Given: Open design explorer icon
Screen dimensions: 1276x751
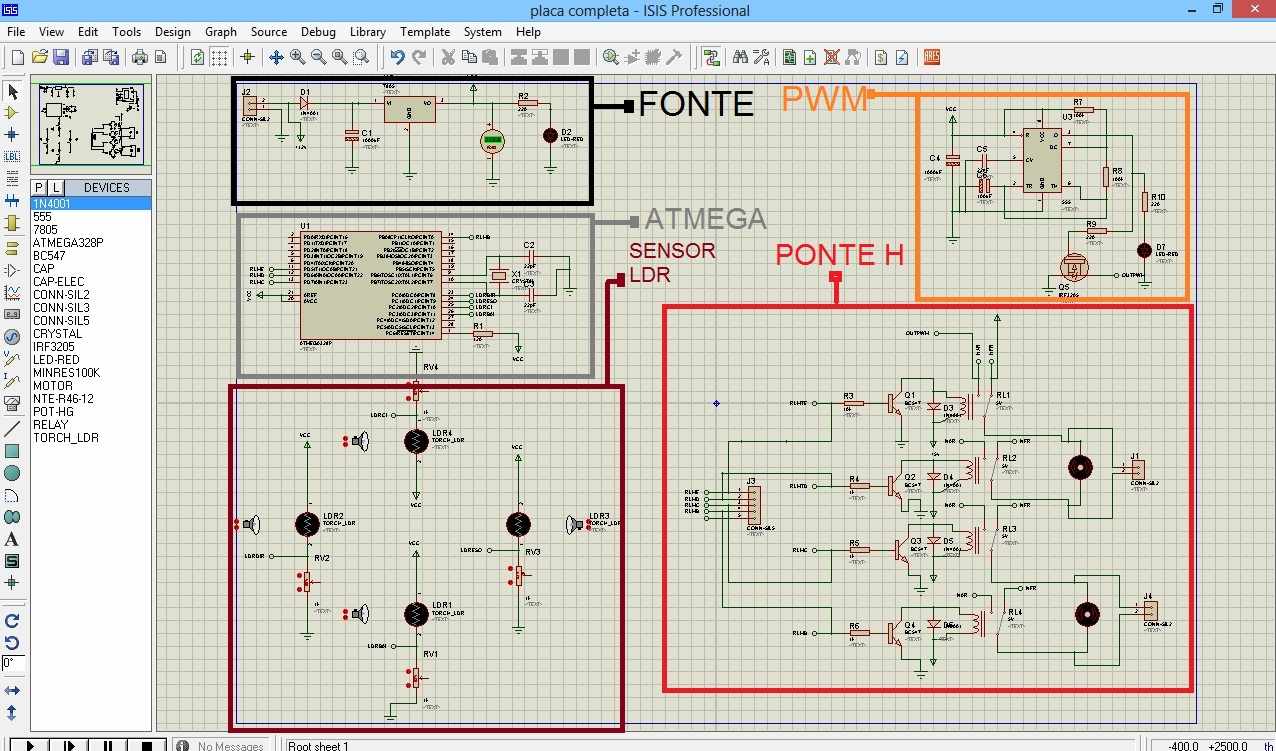Looking at the screenshot, I should tap(789, 57).
